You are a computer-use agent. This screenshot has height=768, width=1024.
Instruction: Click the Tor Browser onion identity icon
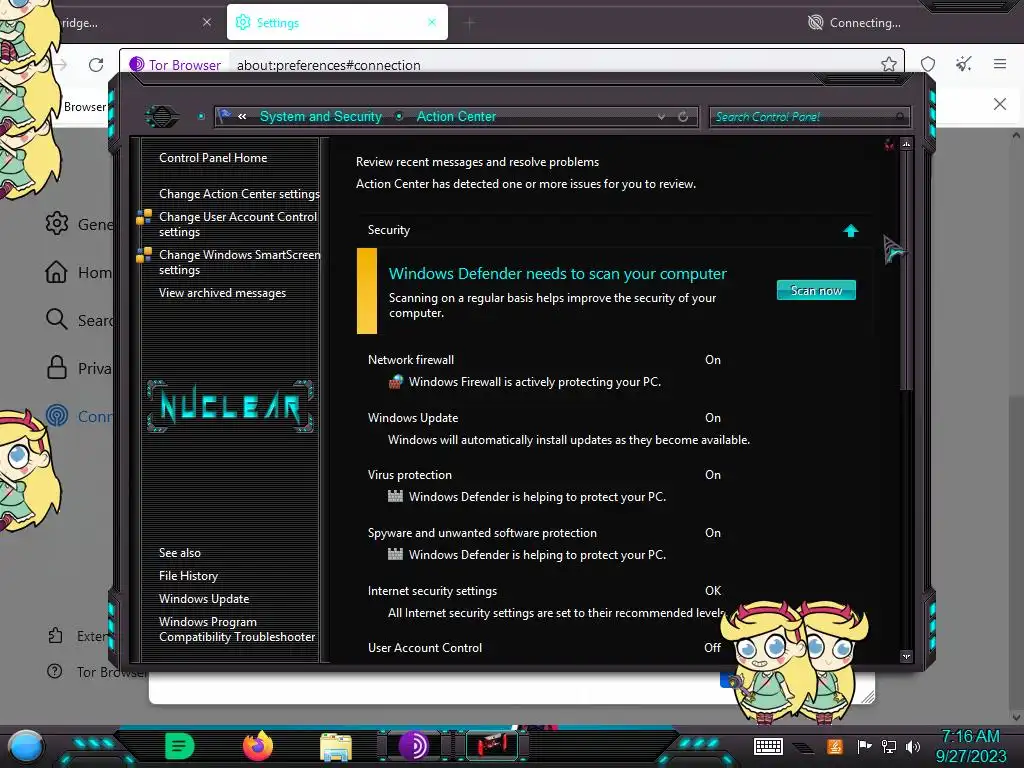(136, 65)
